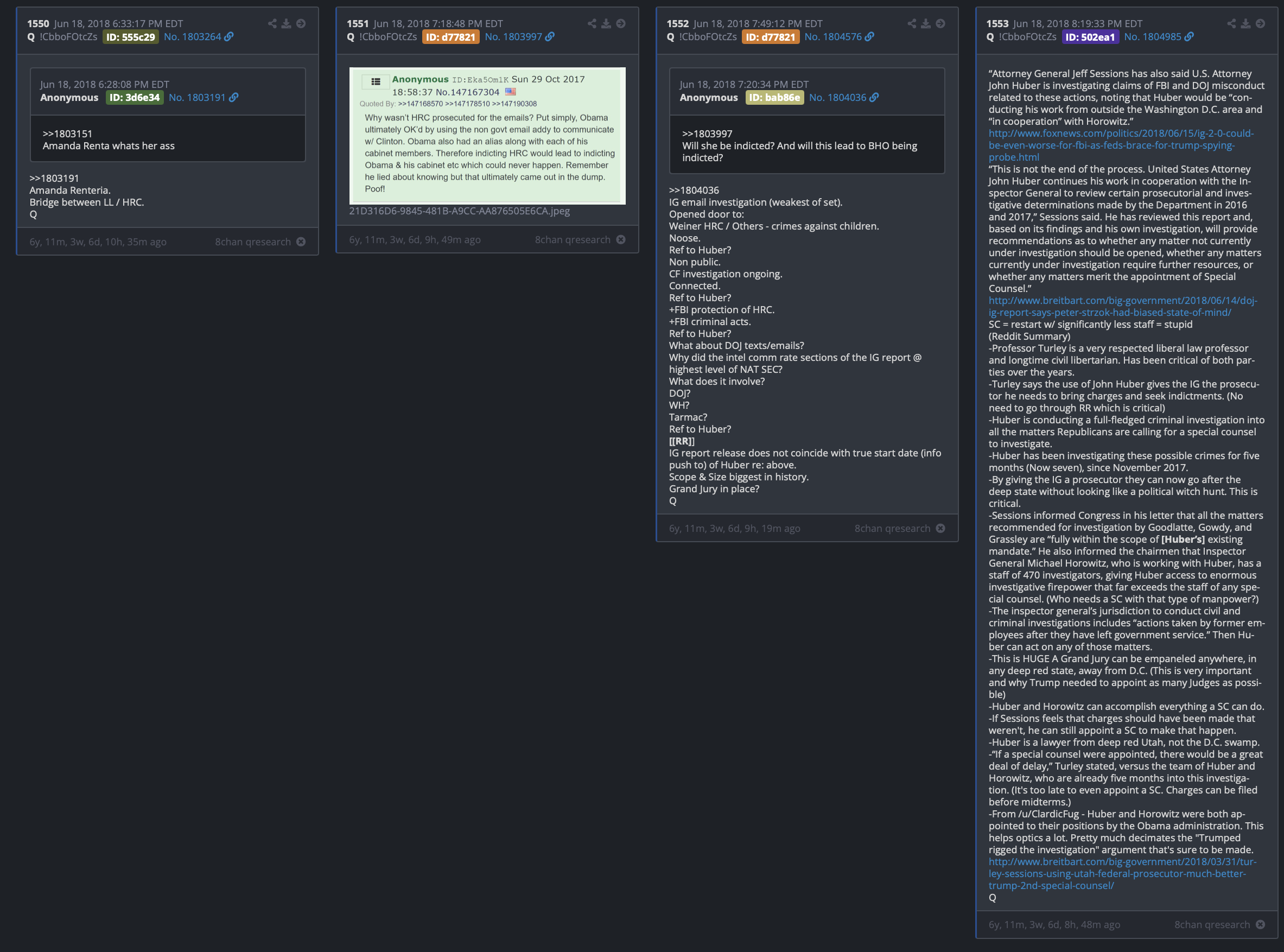This screenshot has height=952, width=1284.
Task: Click relative time '6y, 11m, 3w, 6d, 9h, 19m ago'
Action: click(734, 528)
